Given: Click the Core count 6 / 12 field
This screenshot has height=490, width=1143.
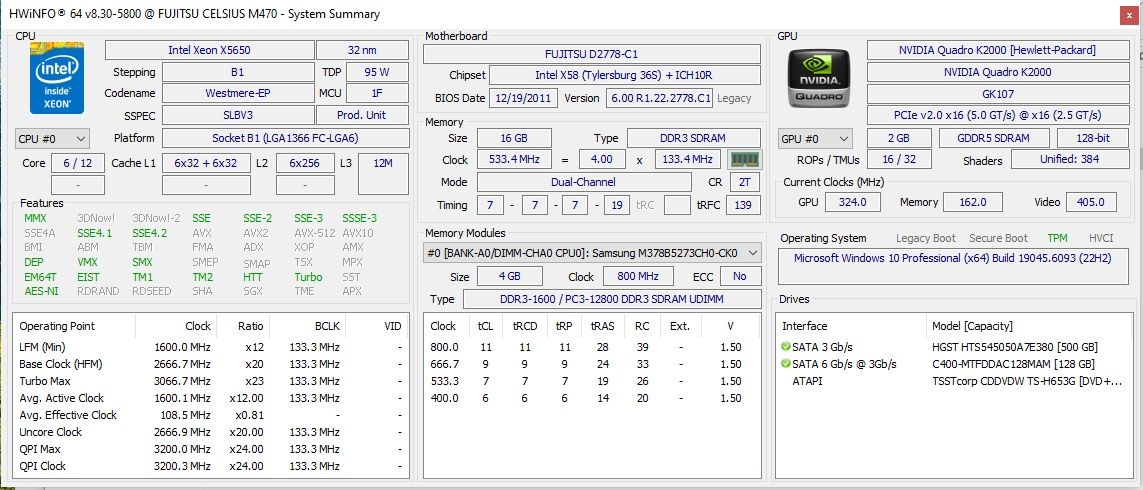Looking at the screenshot, I should [x=78, y=163].
